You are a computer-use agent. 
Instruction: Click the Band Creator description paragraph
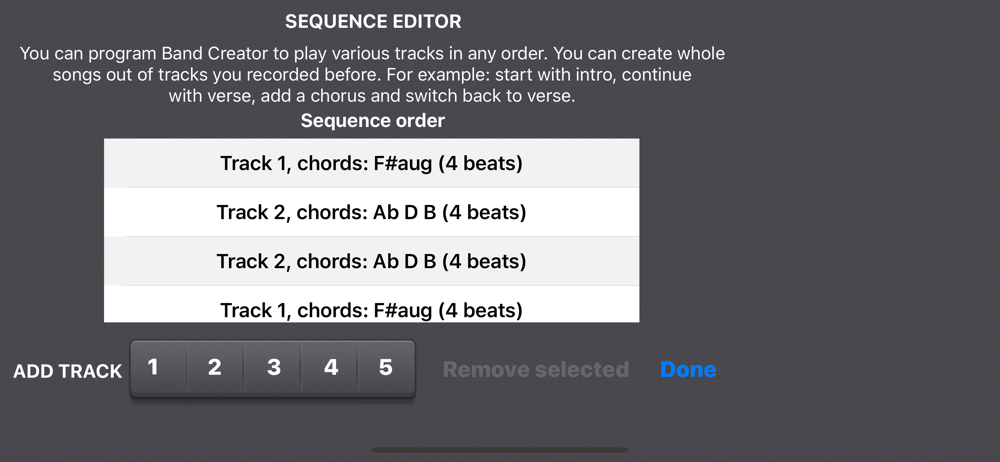(372, 75)
